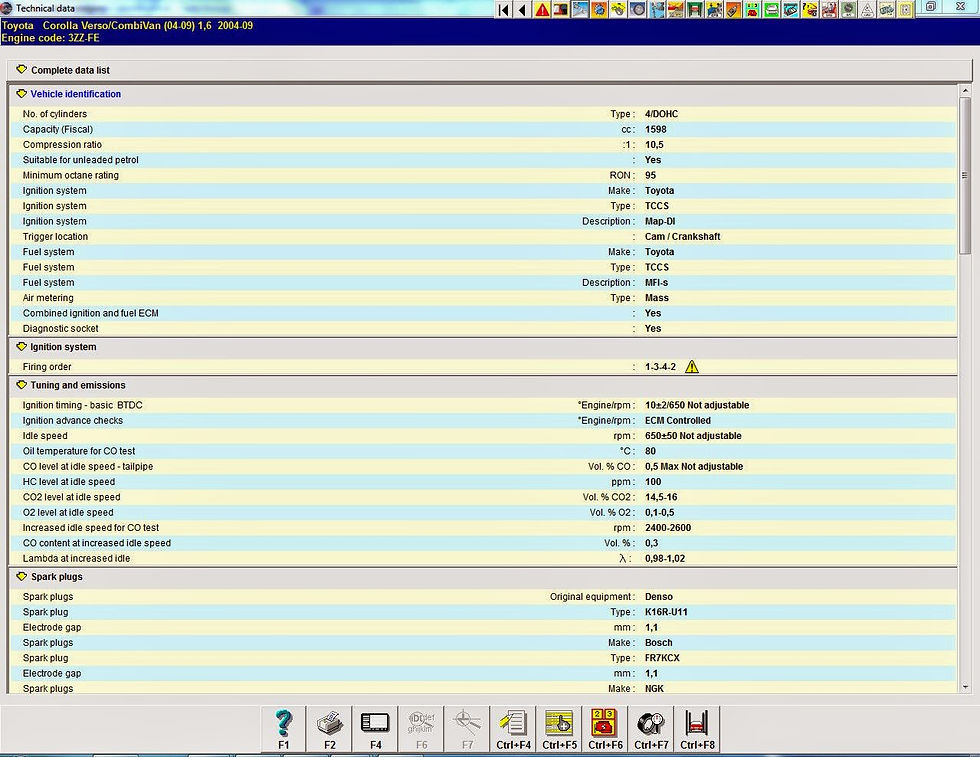The width and height of the screenshot is (980, 757).
Task: Select the capacity value '1598'
Action: (x=656, y=129)
